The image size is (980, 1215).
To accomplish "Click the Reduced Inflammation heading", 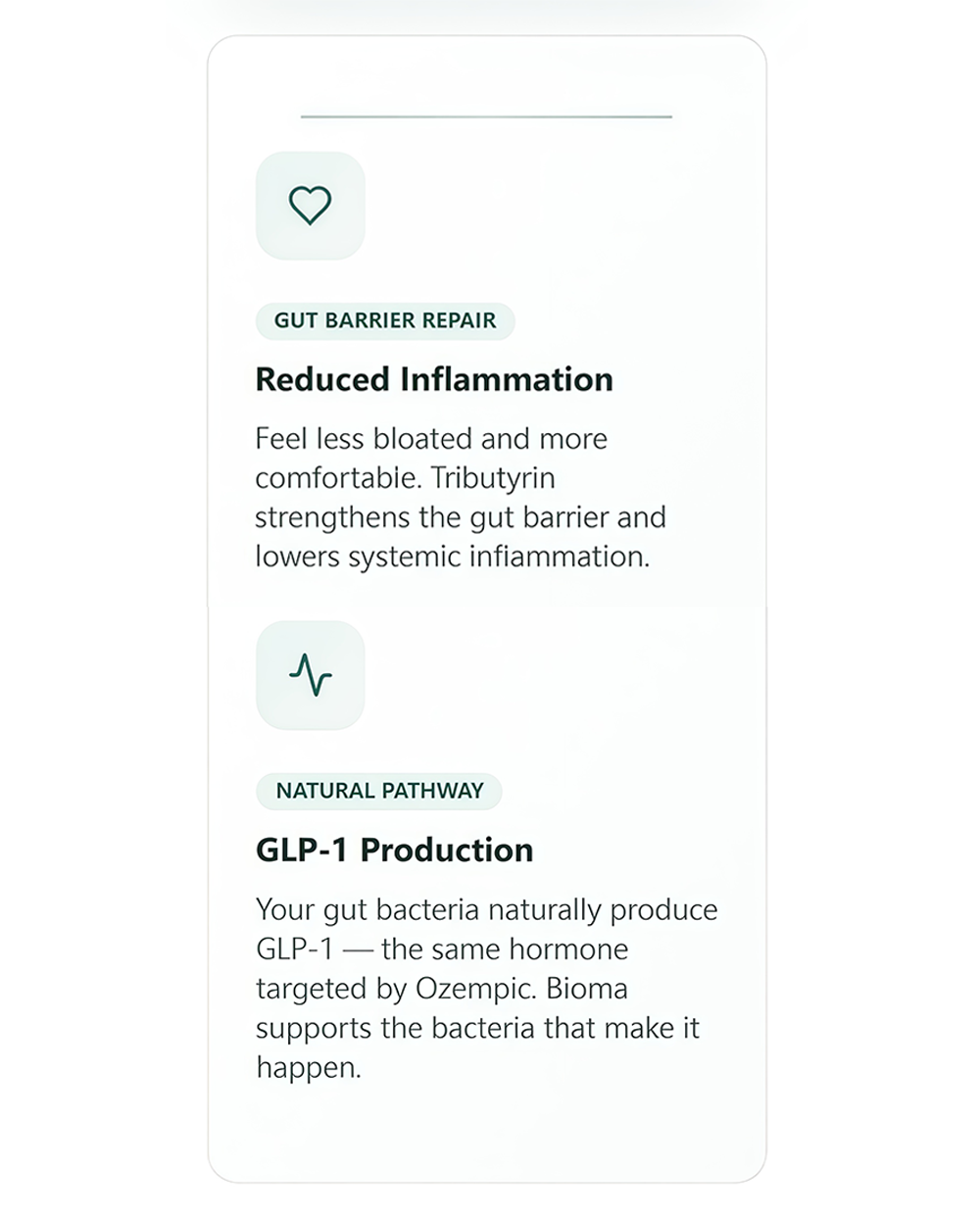I will point(434,379).
